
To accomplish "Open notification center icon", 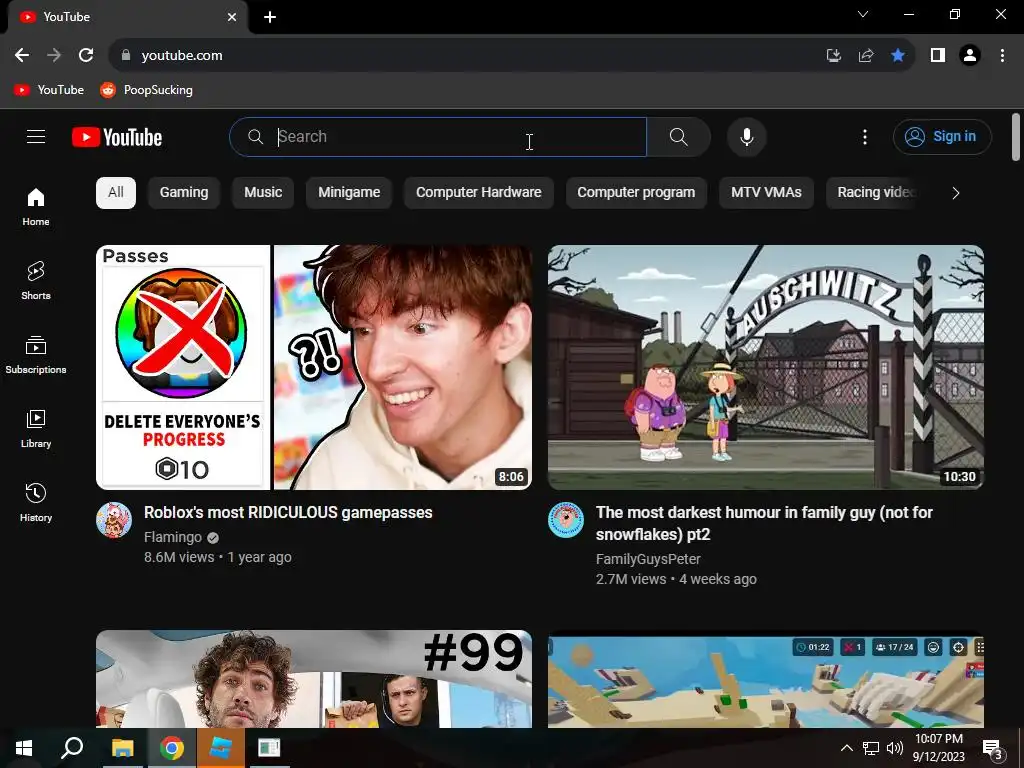I will (993, 750).
